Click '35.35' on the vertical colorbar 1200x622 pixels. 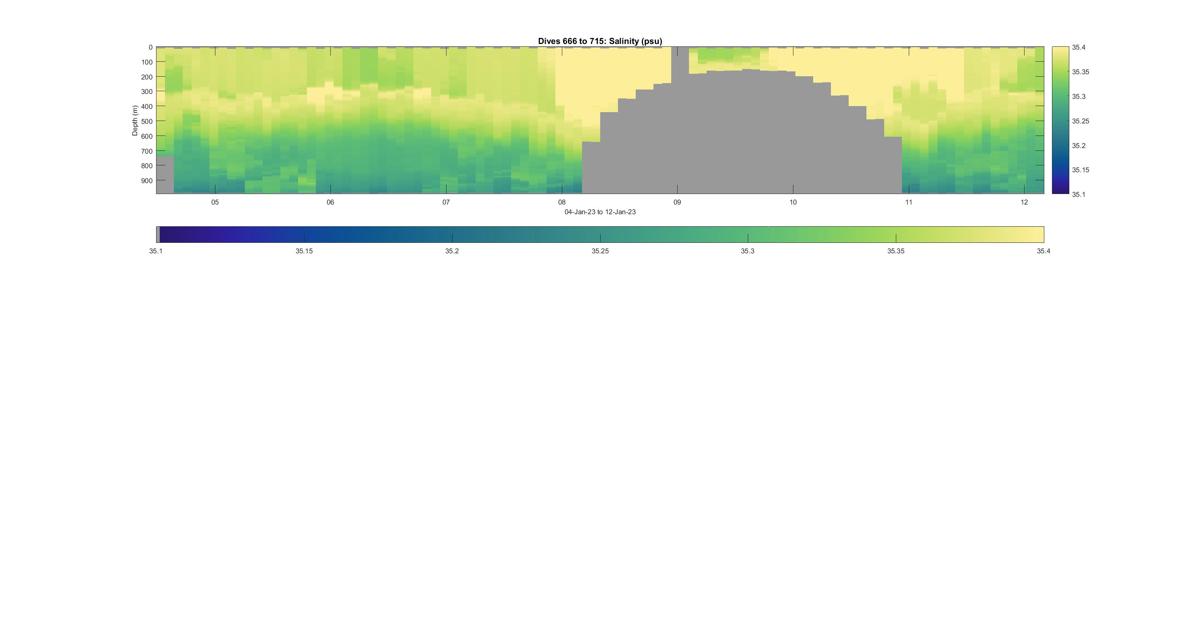tap(1081, 72)
